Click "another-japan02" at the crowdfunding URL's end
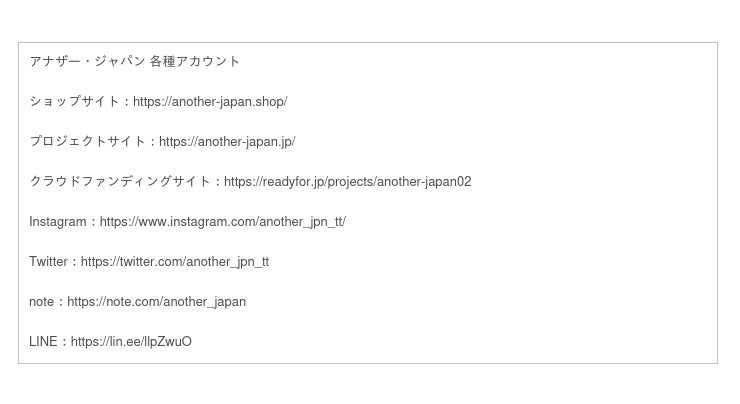The image size is (740, 404). pos(424,182)
